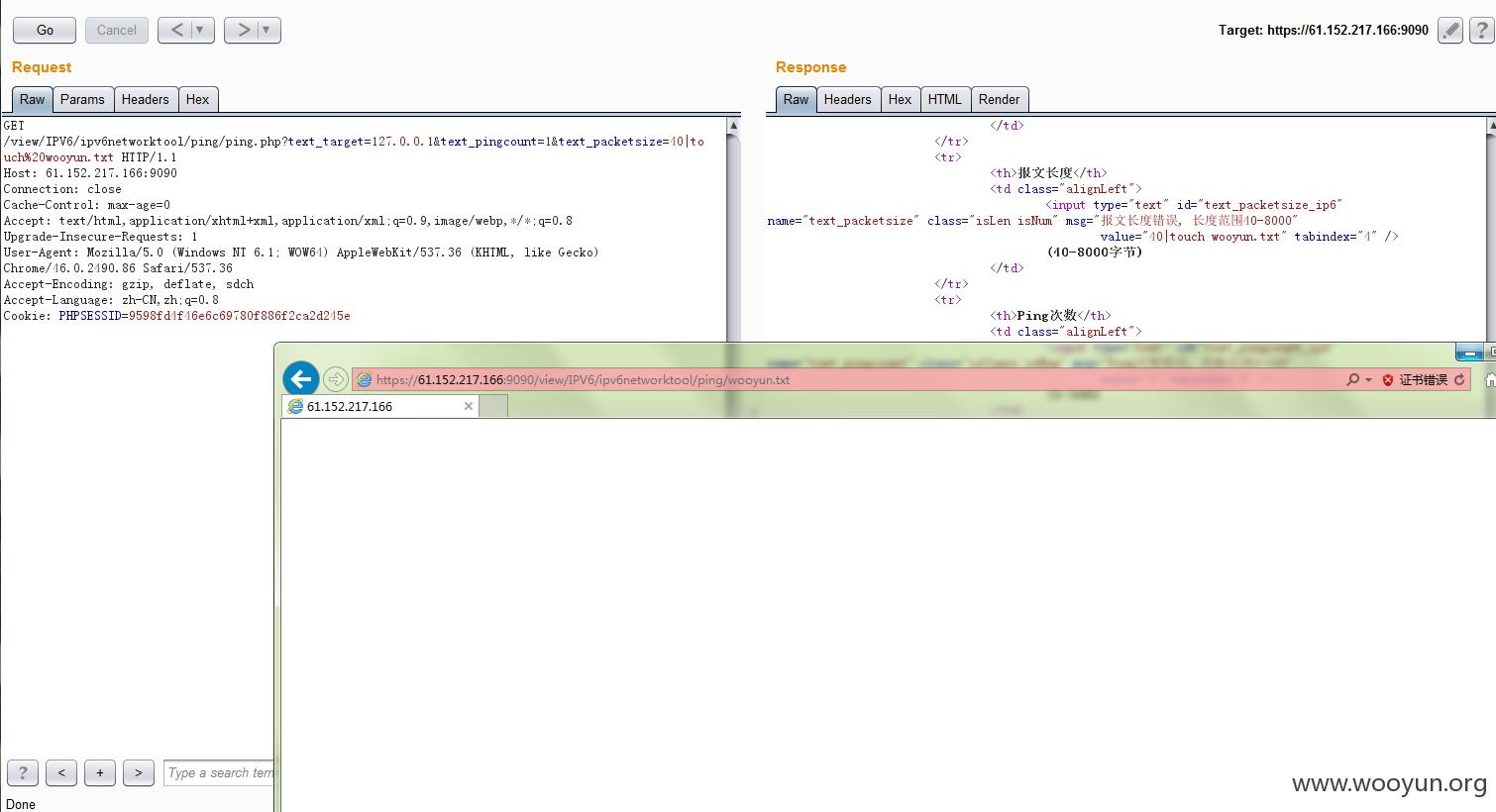Click the Go button in Repeater
1496x812 pixels.
[x=45, y=30]
